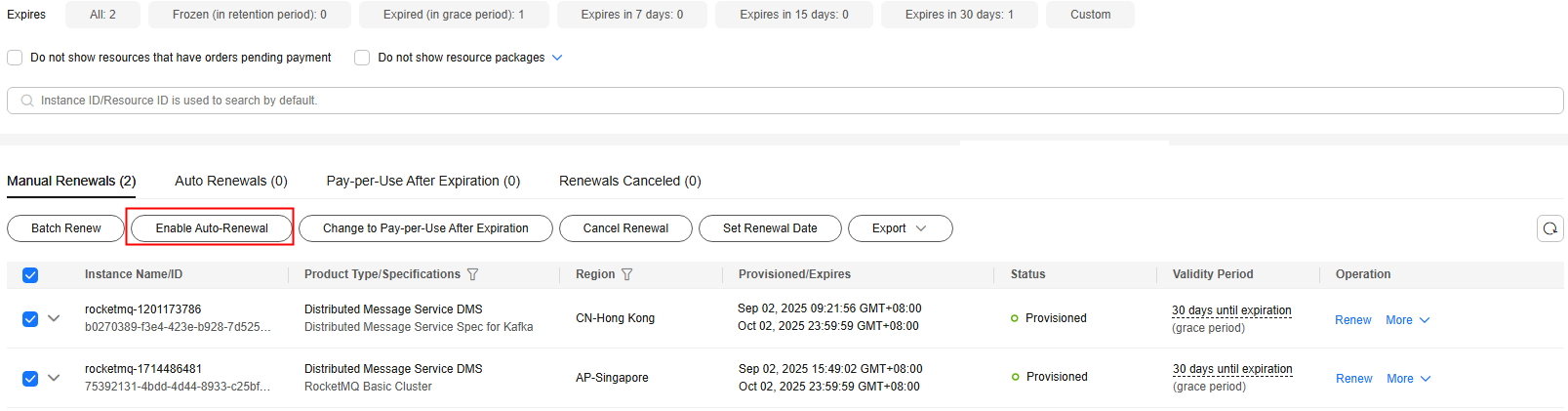The width and height of the screenshot is (1568, 411).
Task: Expand the rocketmq-1714486481 row details
Action: coord(54,378)
